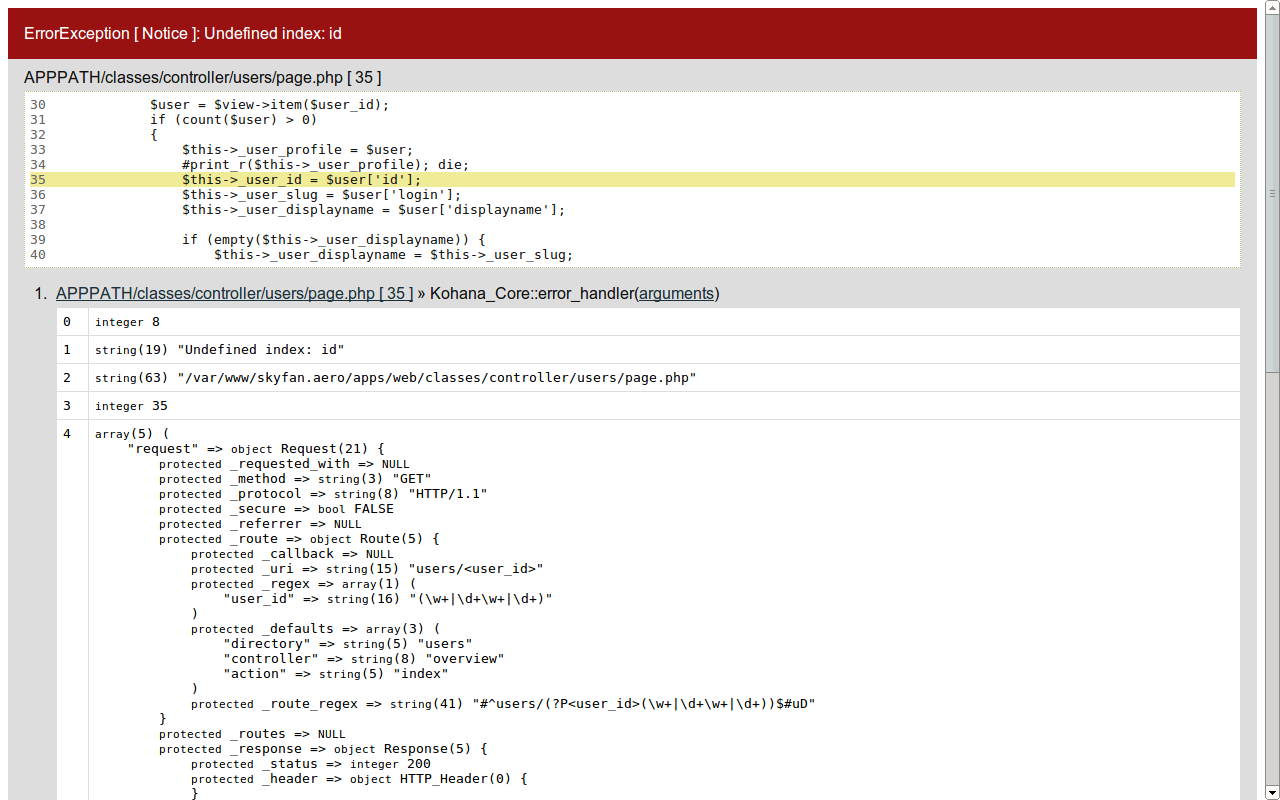The image size is (1280, 800).
Task: Toggle the "arguments" link for error_handler
Action: (x=676, y=294)
